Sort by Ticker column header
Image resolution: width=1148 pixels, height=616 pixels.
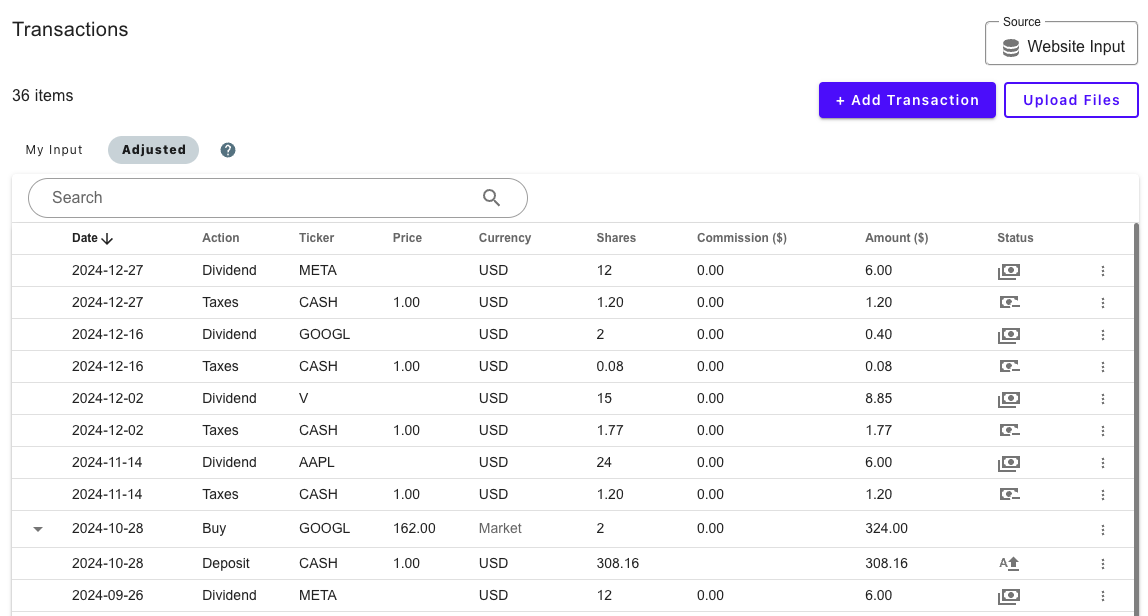point(316,238)
